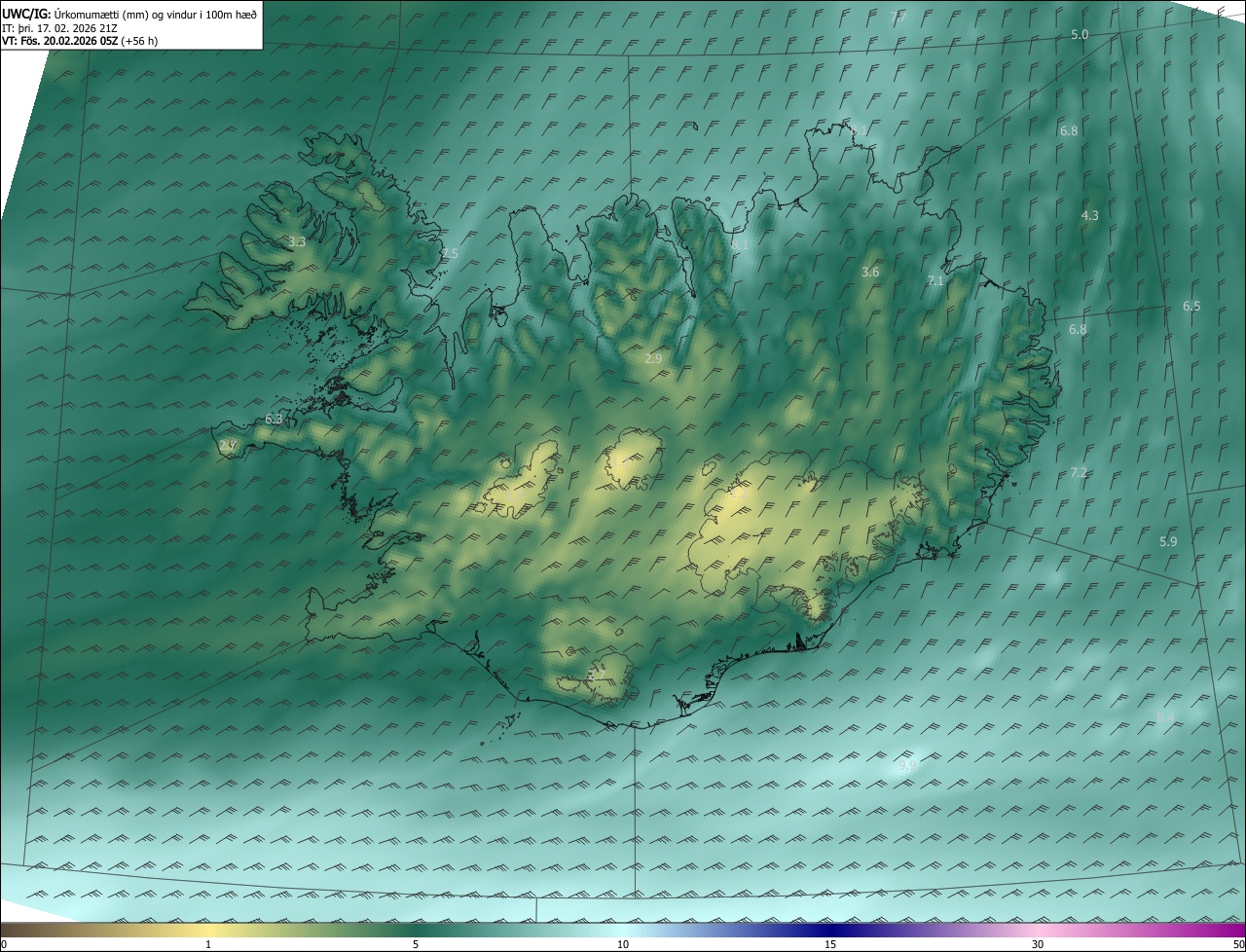Viewport: 1246px width, 952px height.
Task: Click the "VT: Fös. 20.02.2026 05Z (+56 h)" line
Action: [x=80, y=41]
